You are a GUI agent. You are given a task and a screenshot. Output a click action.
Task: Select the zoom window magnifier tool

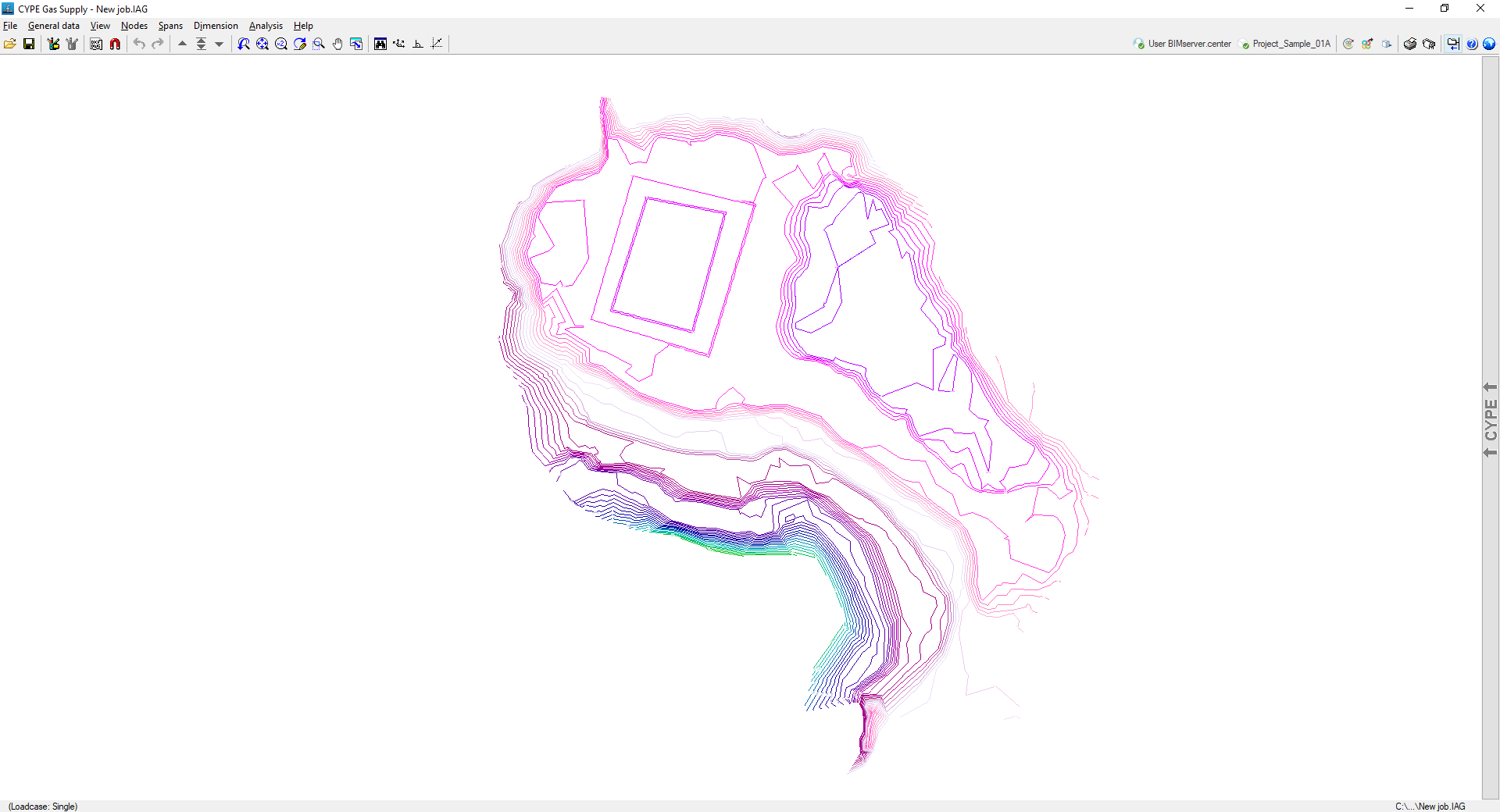(x=319, y=44)
